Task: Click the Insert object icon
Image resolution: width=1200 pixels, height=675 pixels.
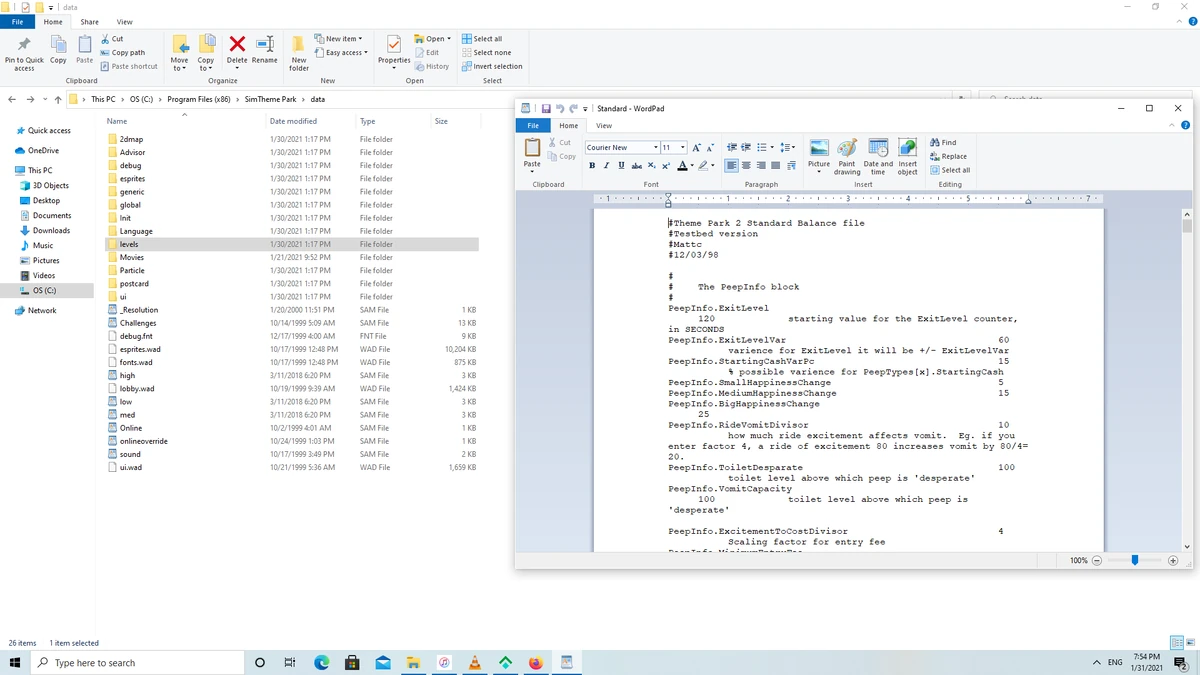Action: 907,155
